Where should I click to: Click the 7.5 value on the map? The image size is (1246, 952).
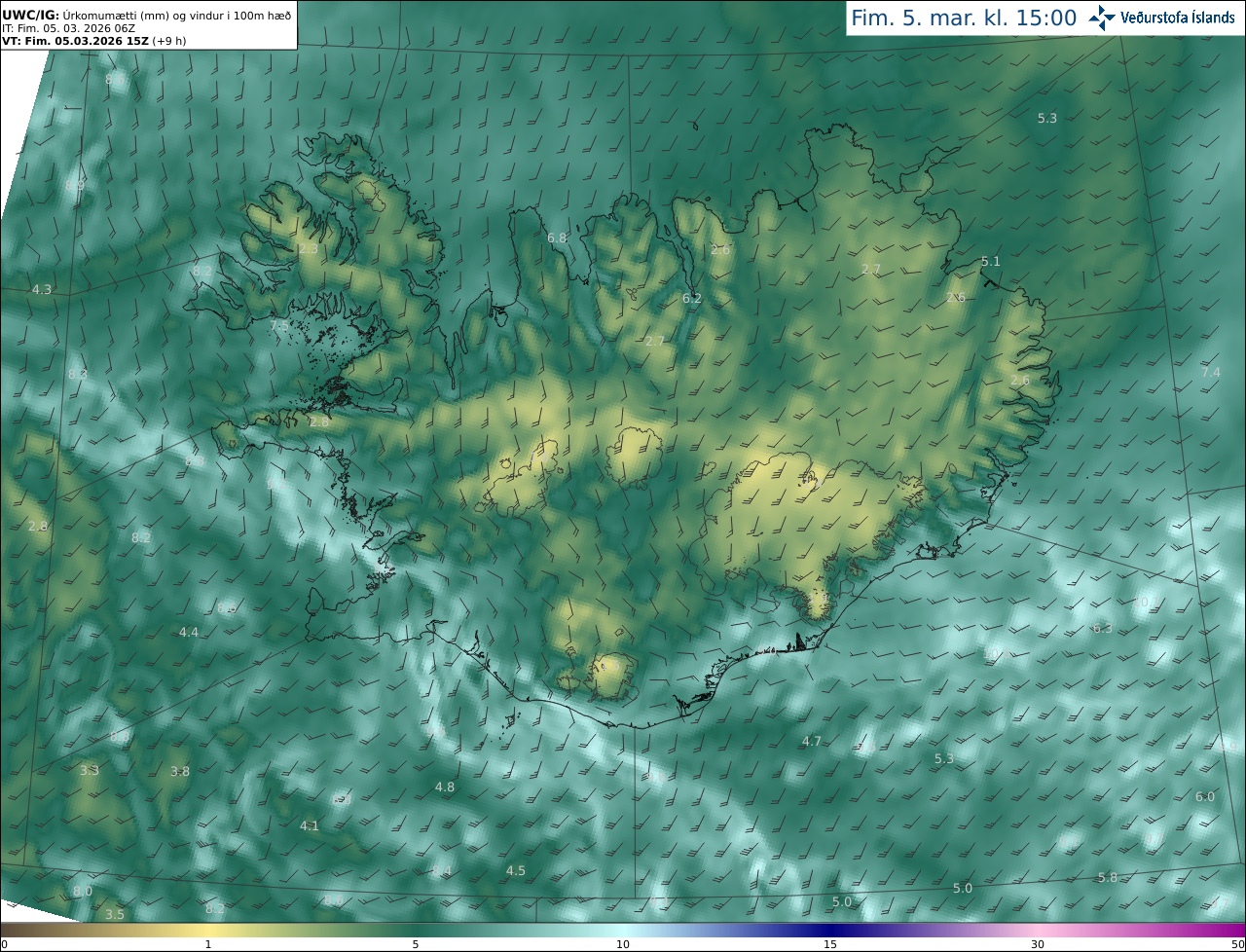point(279,326)
